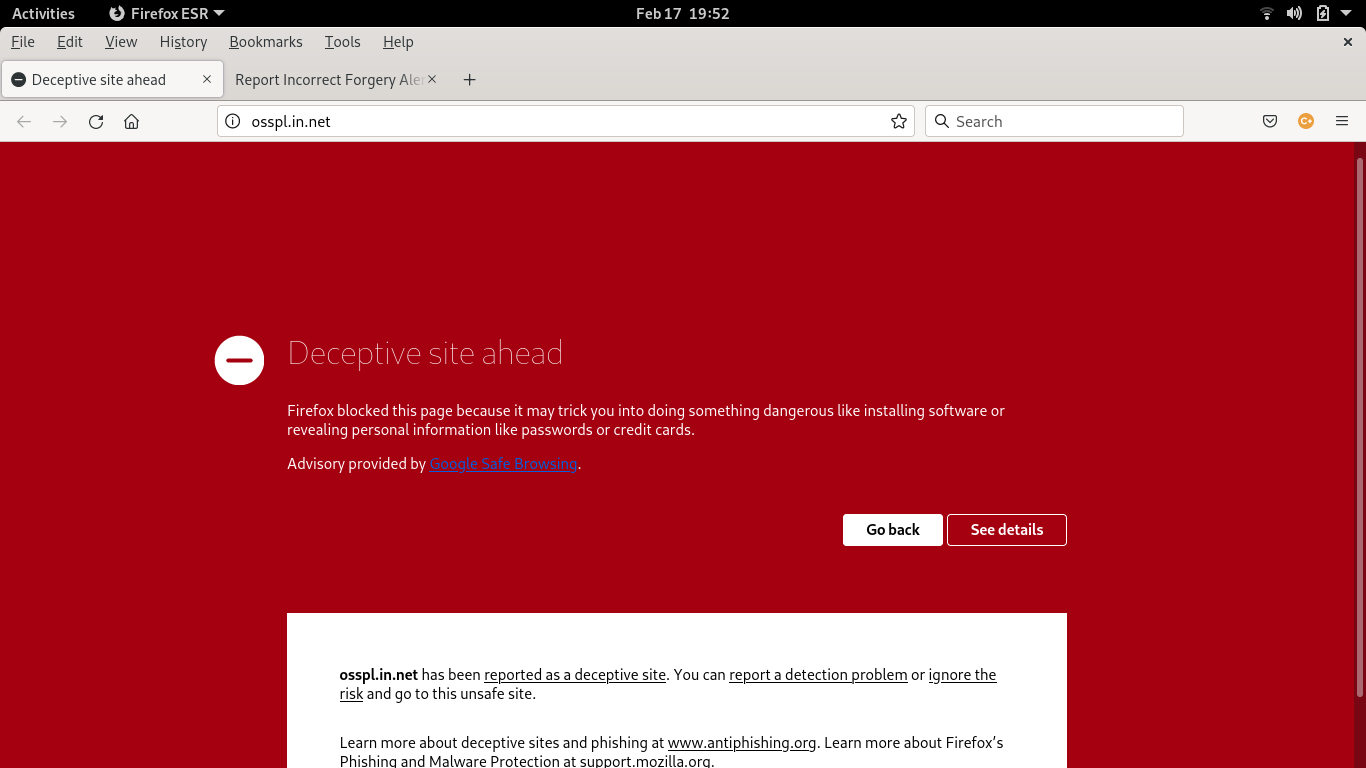Screen dimensions: 1366x768
Task: Open the Activities overview
Action: click(x=43, y=13)
